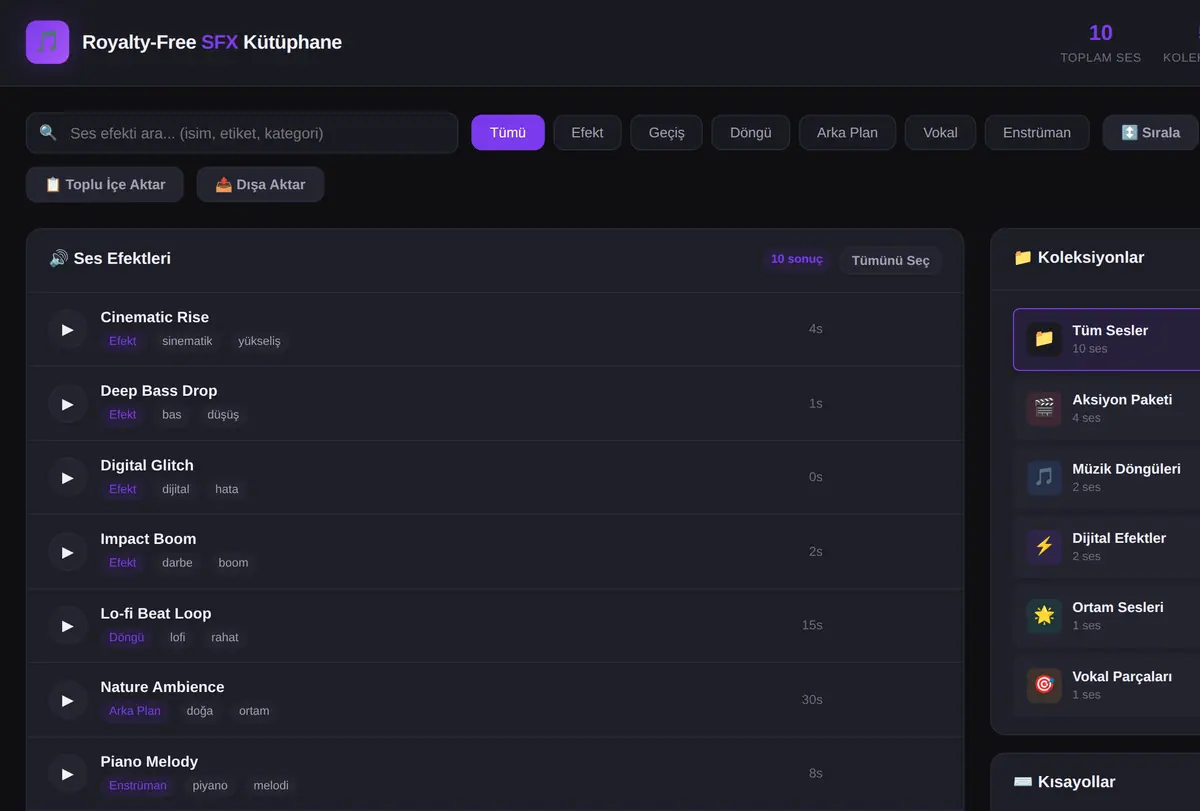Select the Arka Plan filter chip

[x=847, y=133]
